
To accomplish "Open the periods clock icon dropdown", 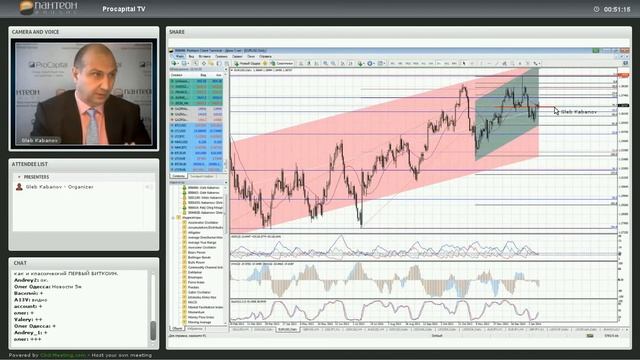I will [371, 63].
